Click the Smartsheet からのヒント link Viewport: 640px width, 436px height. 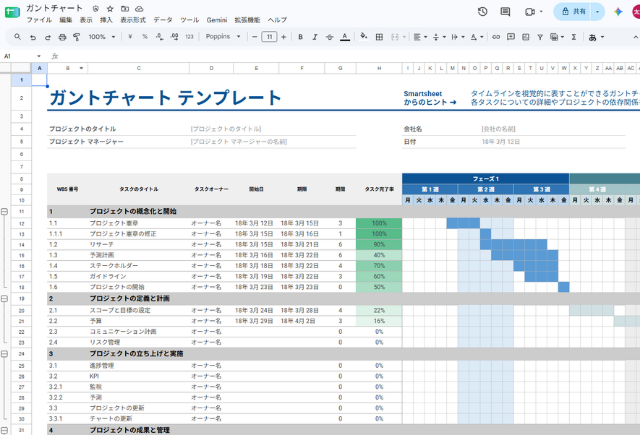point(430,98)
